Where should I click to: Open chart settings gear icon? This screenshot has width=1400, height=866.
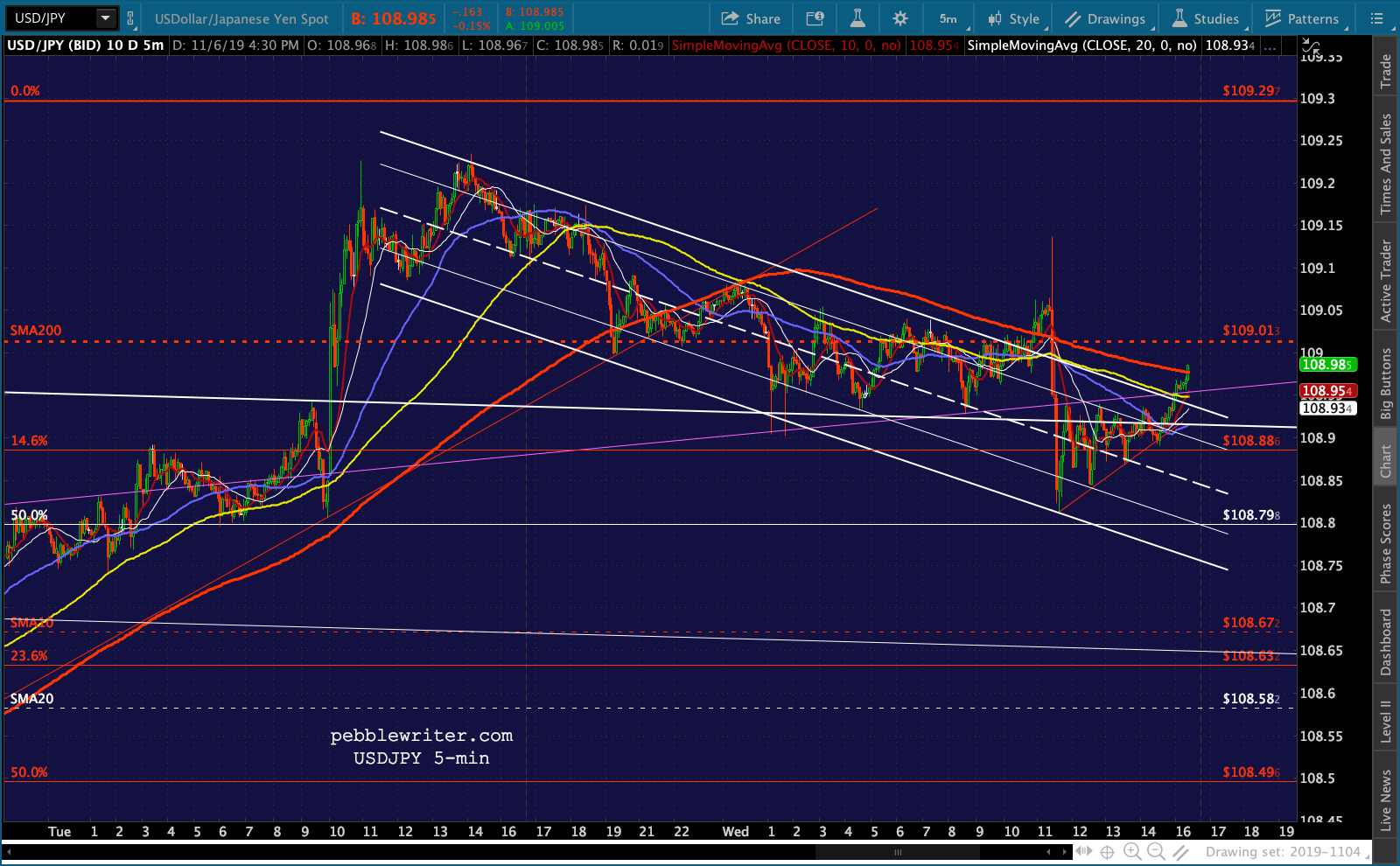pos(900,18)
